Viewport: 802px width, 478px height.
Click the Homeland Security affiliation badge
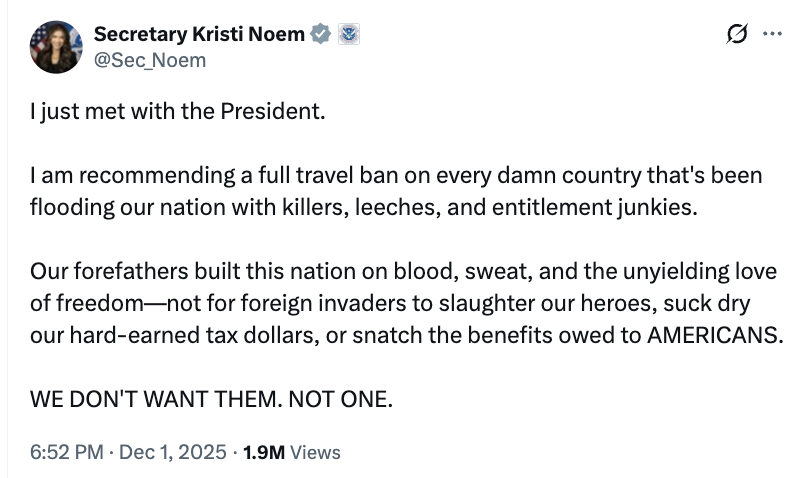[x=347, y=34]
